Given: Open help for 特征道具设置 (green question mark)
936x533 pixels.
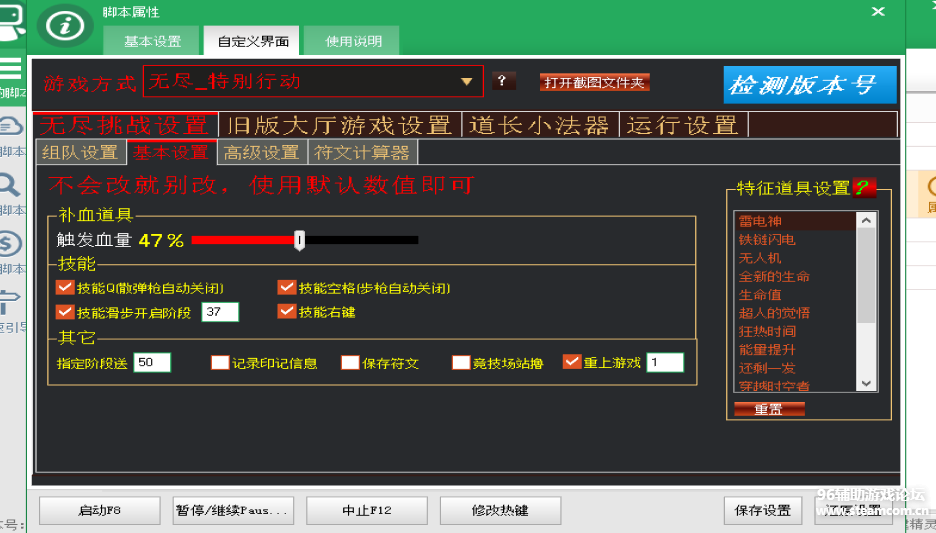Looking at the screenshot, I should (x=865, y=188).
